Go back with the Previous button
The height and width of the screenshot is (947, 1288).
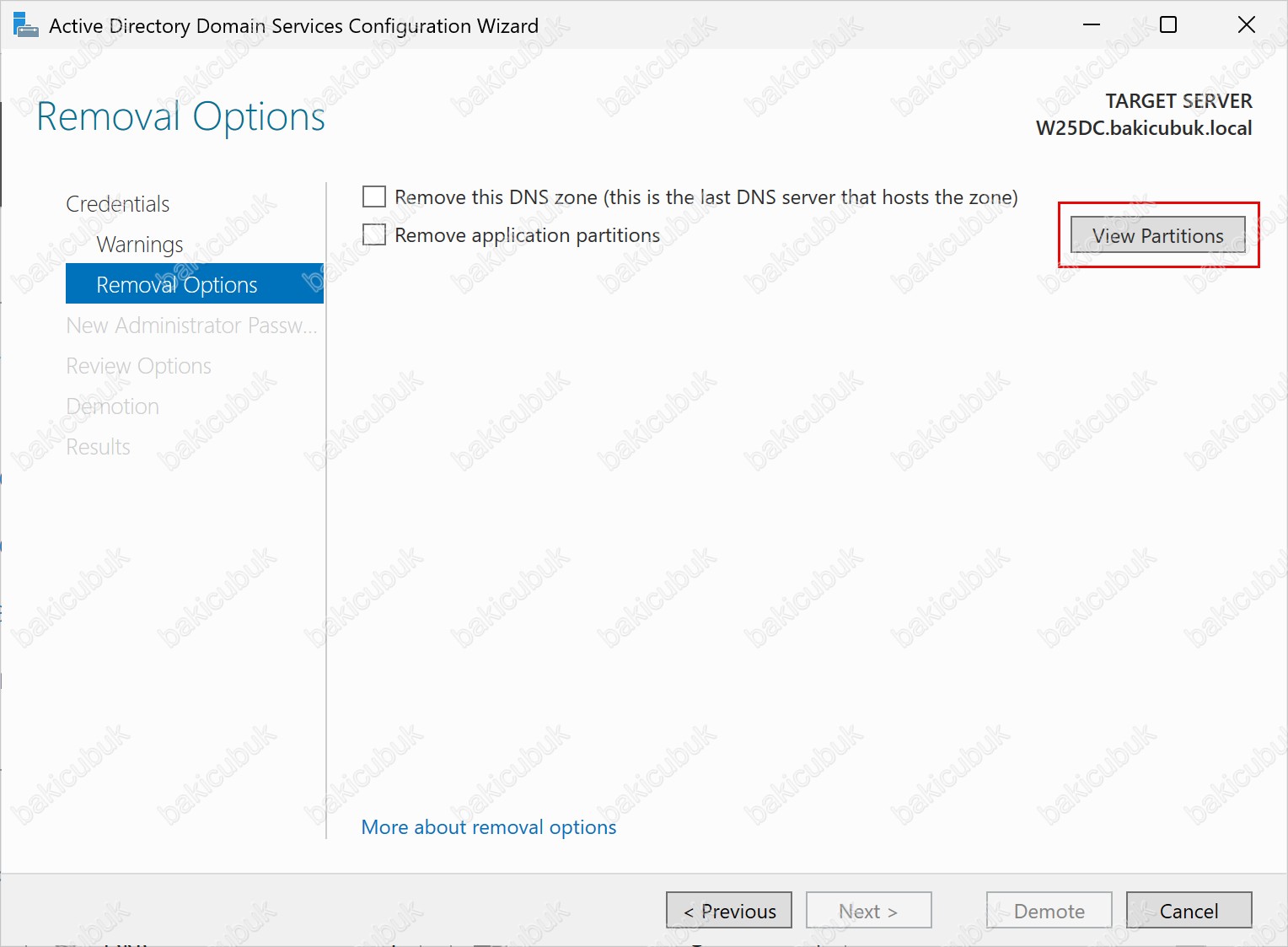(x=729, y=911)
